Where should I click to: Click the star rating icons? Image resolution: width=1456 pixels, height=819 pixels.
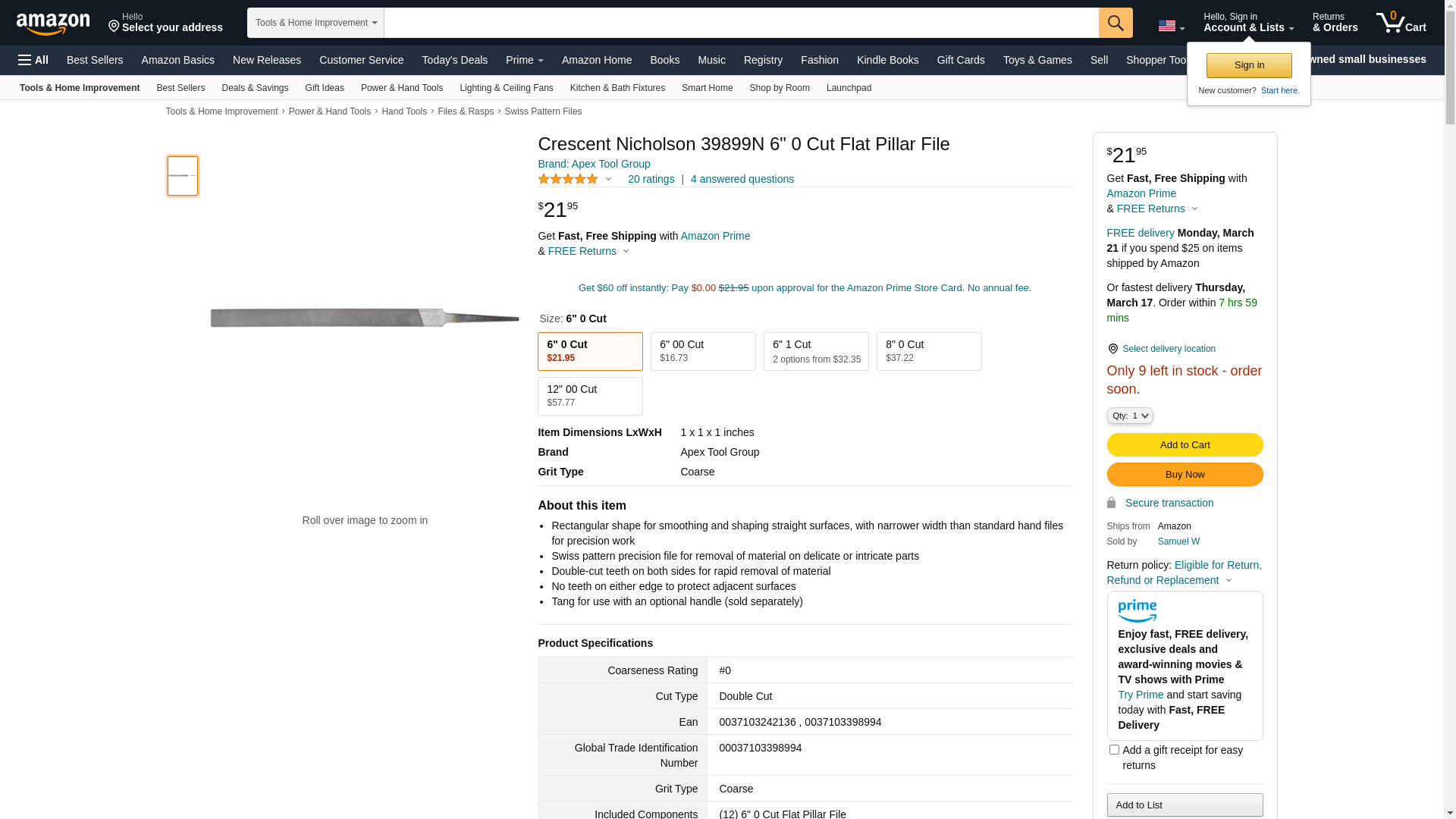[x=568, y=179]
